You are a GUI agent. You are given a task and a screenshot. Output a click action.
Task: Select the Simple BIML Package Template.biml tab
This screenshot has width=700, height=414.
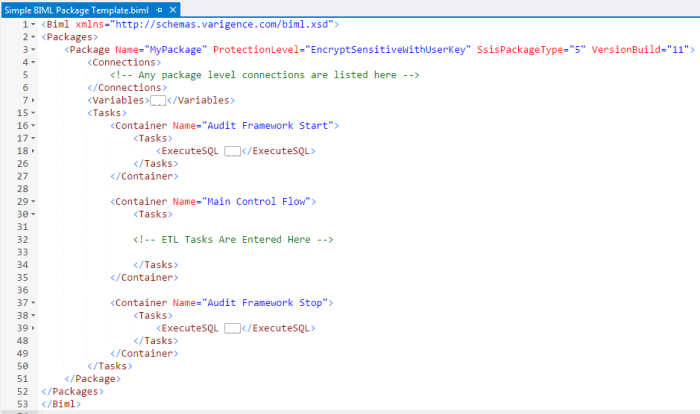[76, 8]
